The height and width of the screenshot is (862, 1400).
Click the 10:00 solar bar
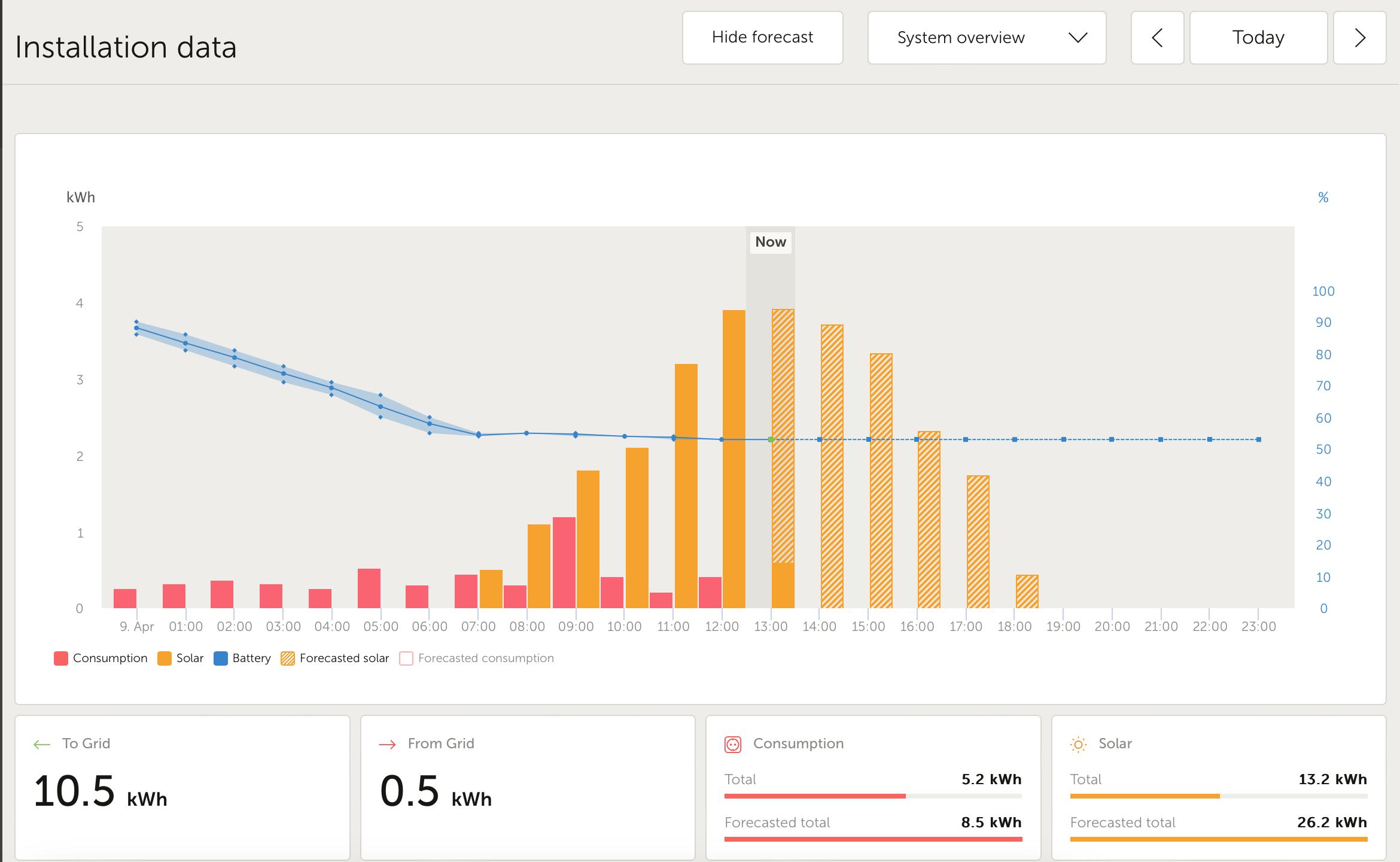point(637,528)
